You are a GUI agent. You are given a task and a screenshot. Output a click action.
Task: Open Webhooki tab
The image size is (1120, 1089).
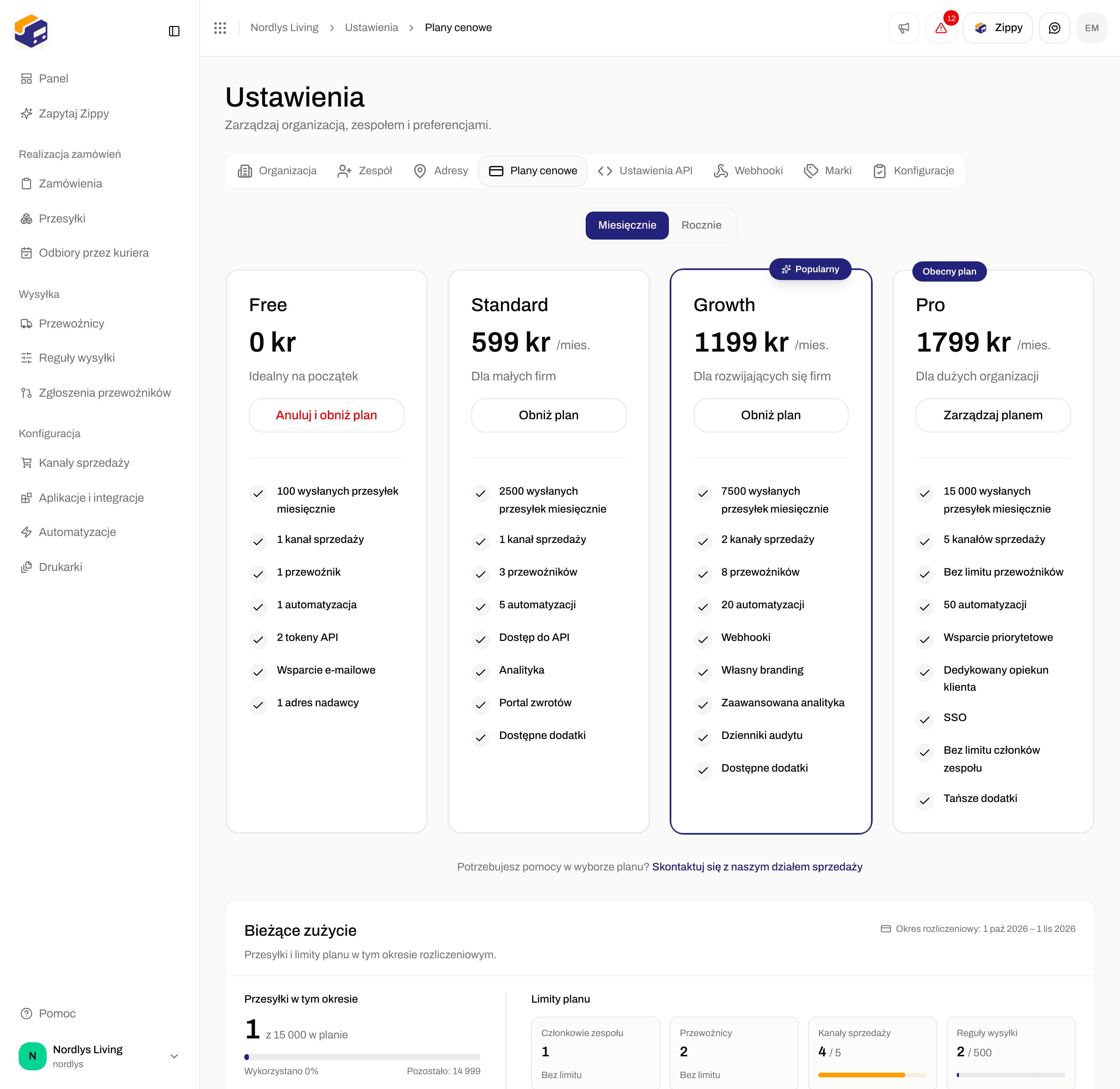748,171
